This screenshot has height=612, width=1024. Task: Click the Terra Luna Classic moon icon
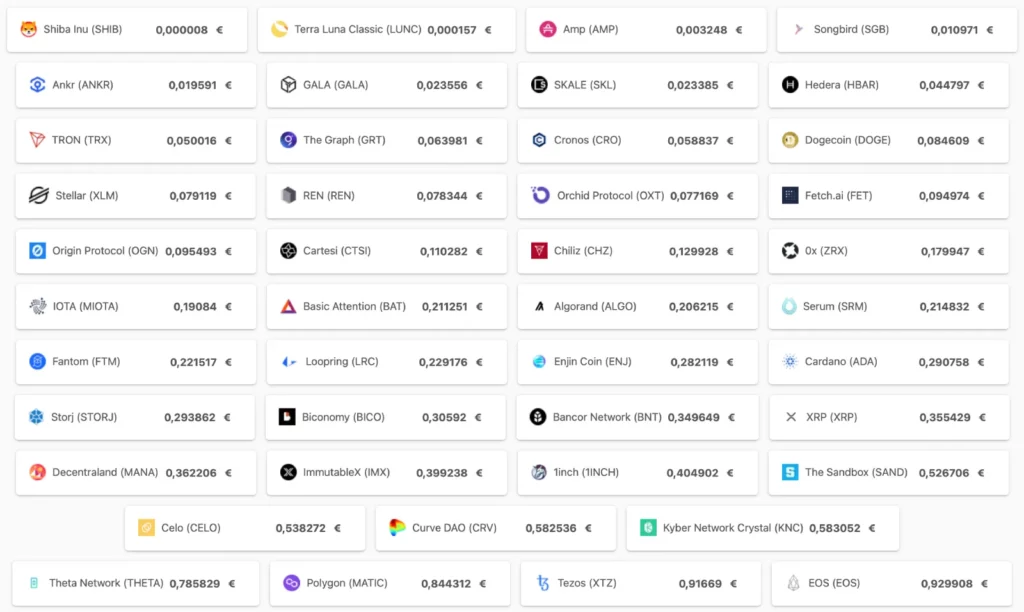click(x=280, y=29)
